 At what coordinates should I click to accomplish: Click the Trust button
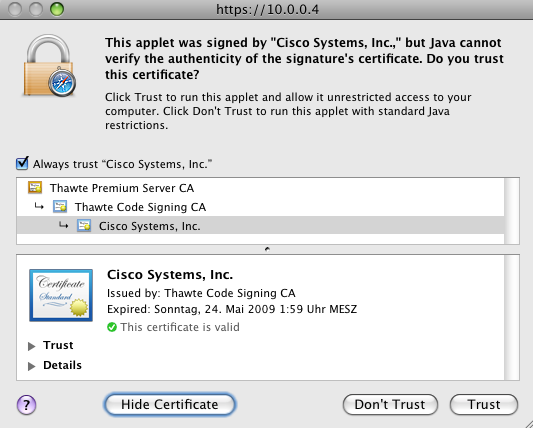pos(484,405)
